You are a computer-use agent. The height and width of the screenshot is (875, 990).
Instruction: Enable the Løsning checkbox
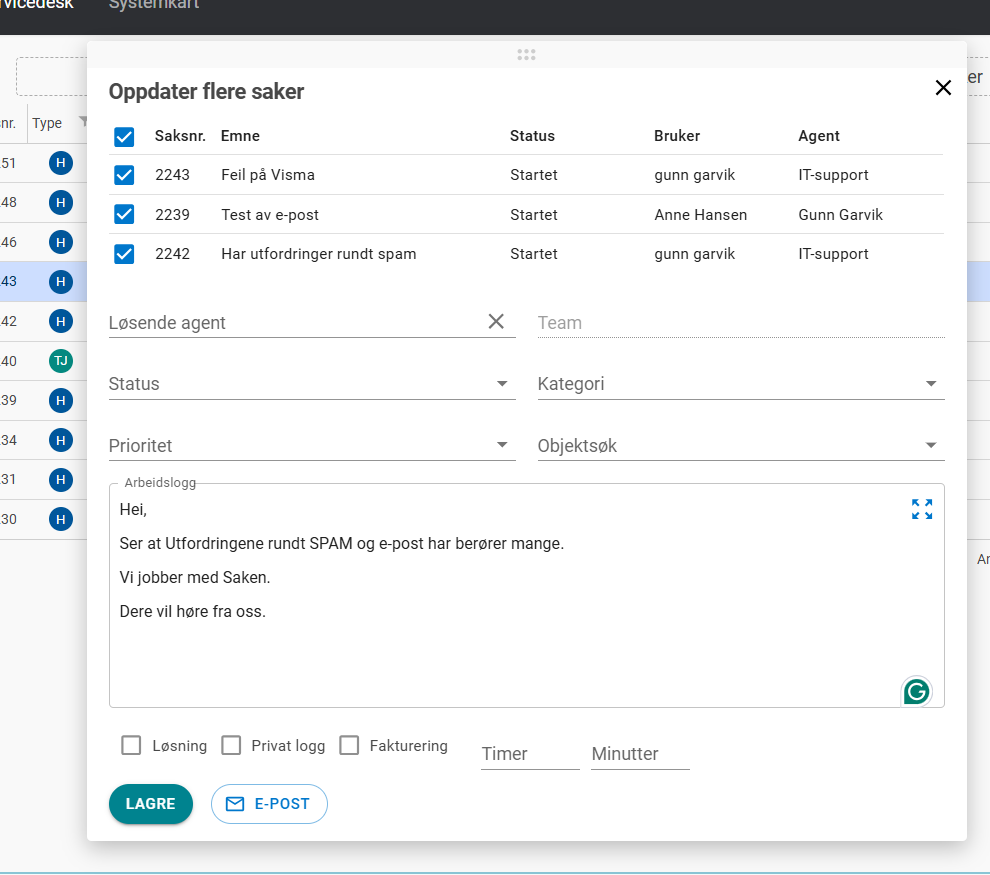click(131, 745)
